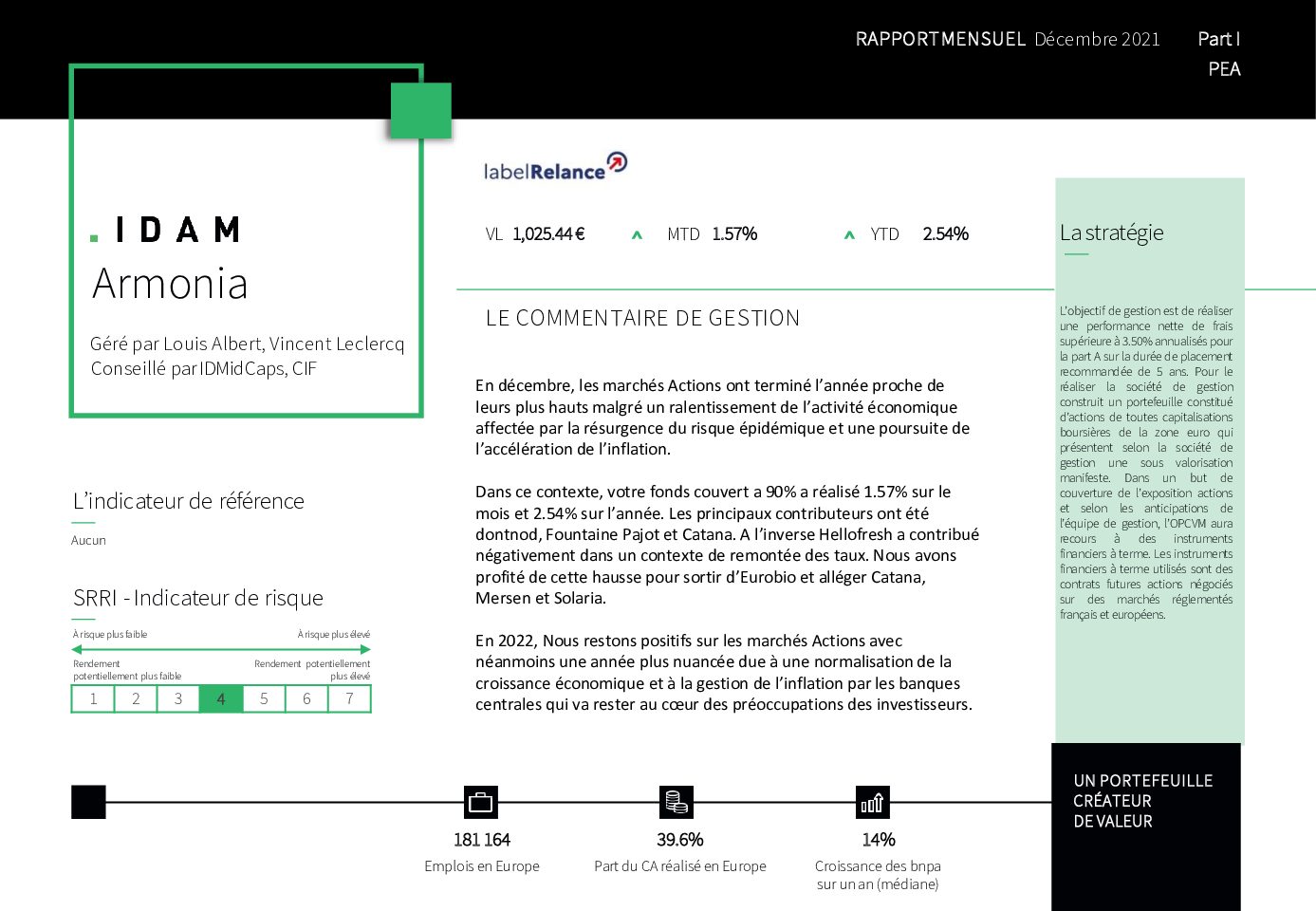This screenshot has height=911, width=1316.
Task: Click the green square on the title frame
Action: click(421, 111)
